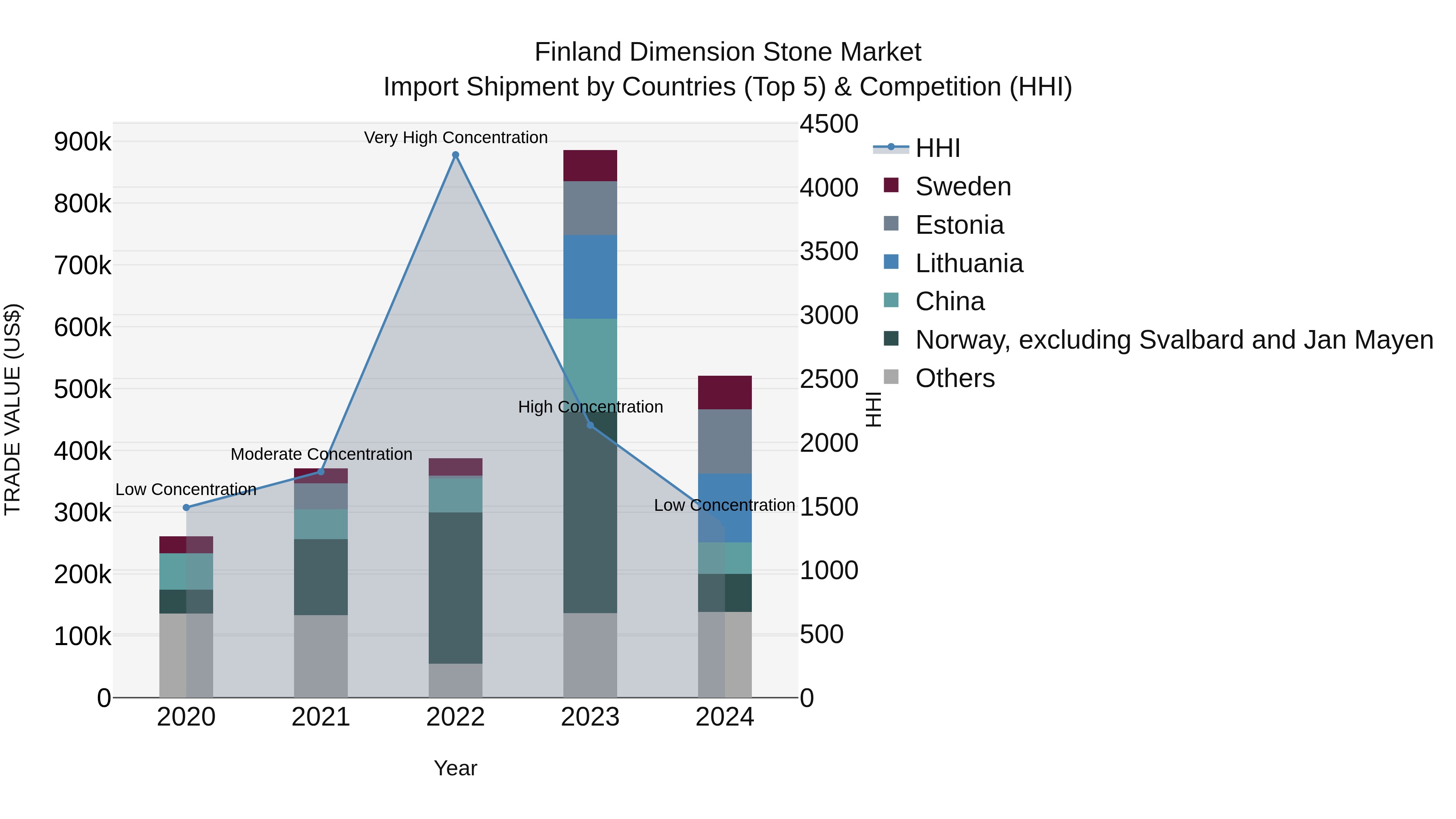Click the Low Concentration label near 2024
The width and height of the screenshot is (1456, 819).
click(x=725, y=505)
